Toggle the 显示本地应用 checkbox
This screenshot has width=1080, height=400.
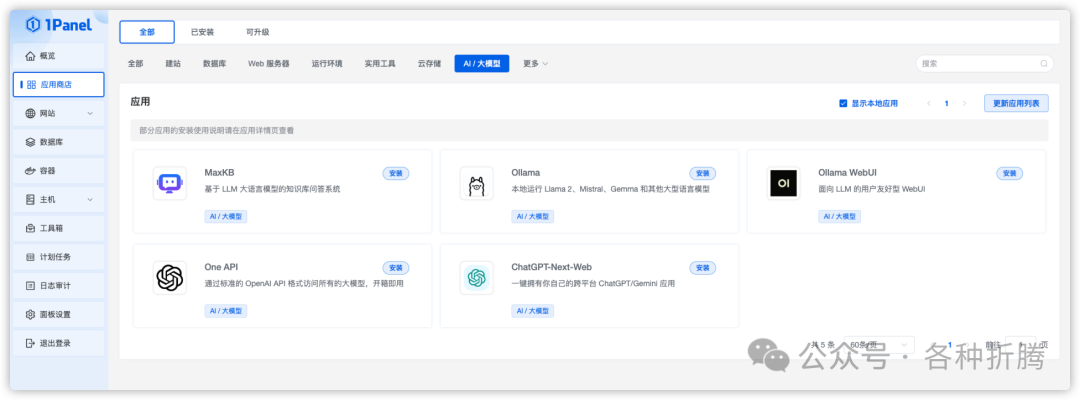[843, 103]
